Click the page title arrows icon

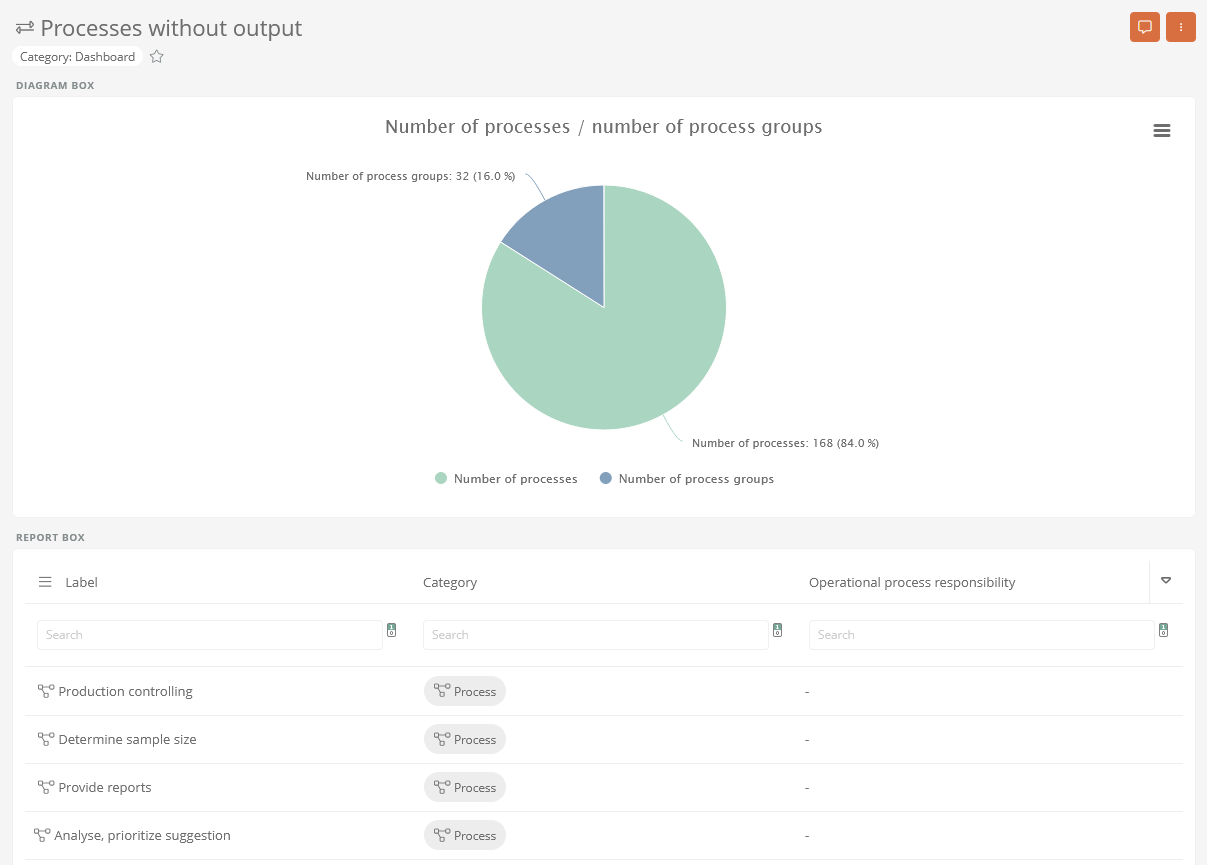click(x=25, y=28)
